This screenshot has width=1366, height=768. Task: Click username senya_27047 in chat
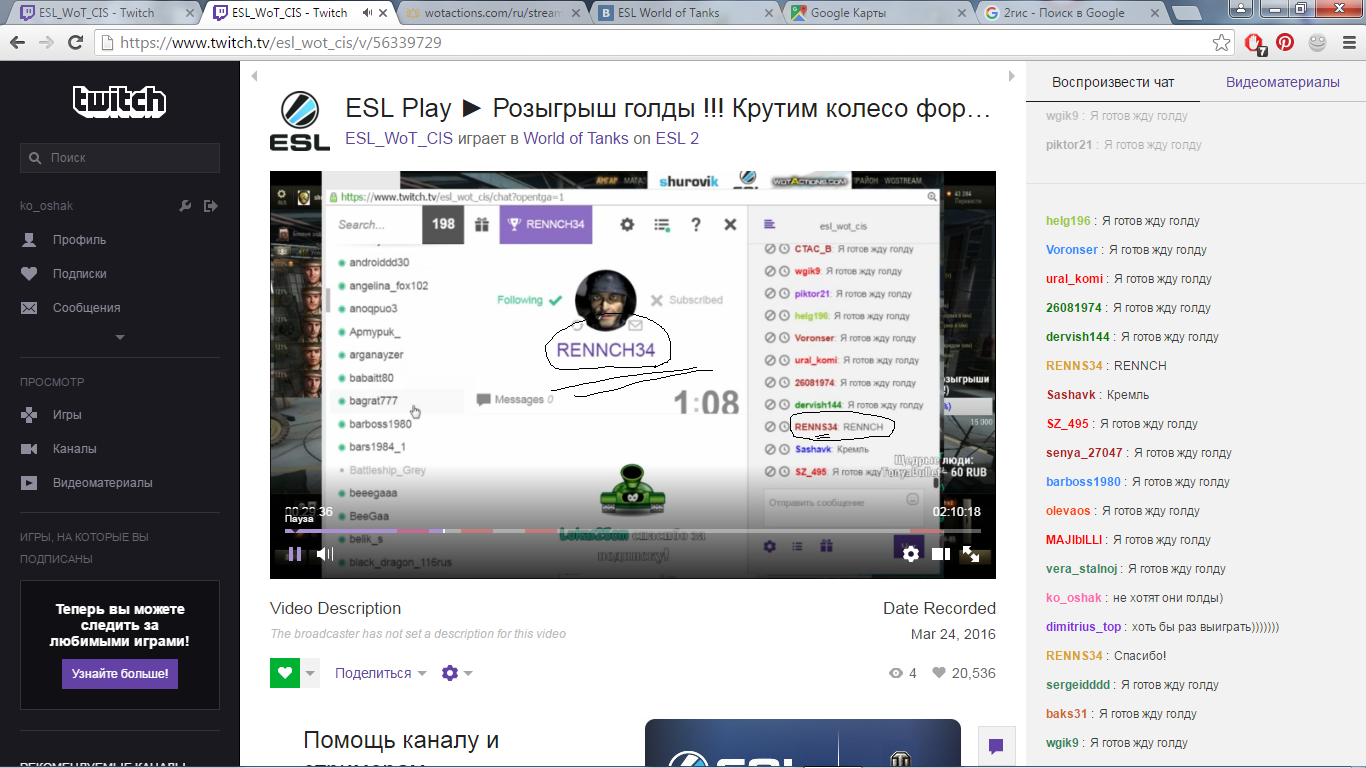pyautogui.click(x=1085, y=453)
